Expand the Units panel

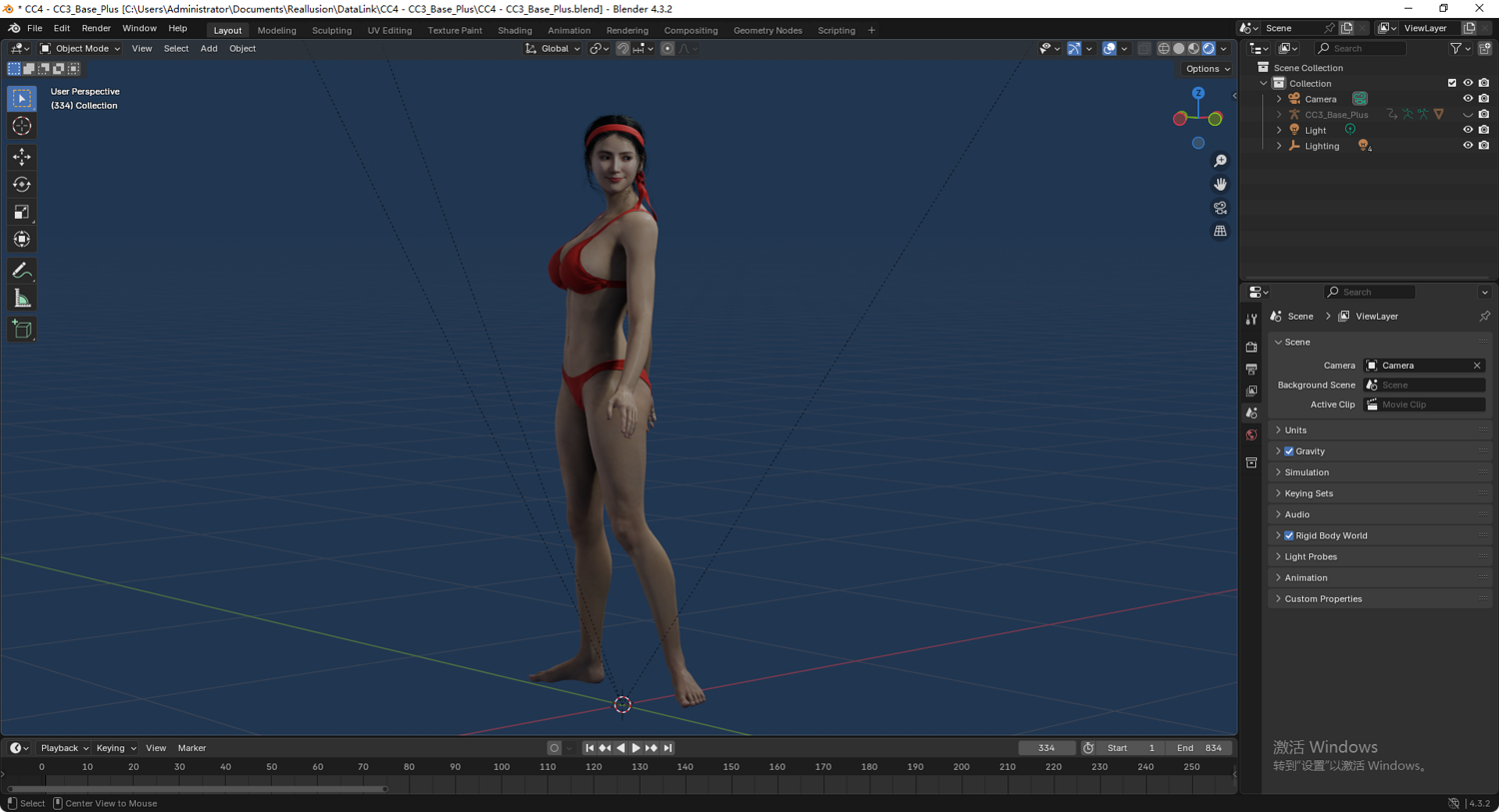[x=1379, y=430]
